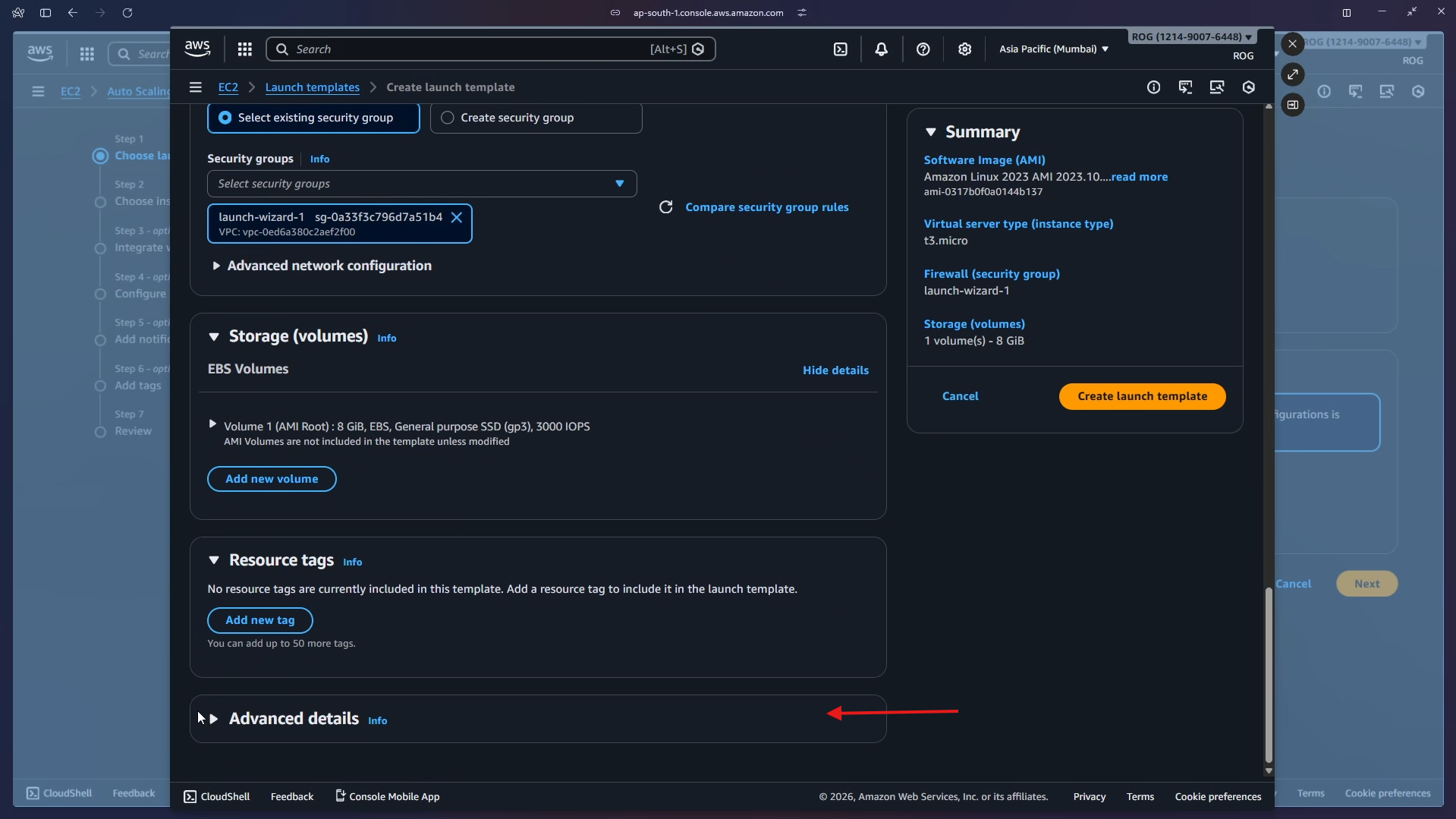Open the help question mark menu
The width and height of the screenshot is (1456, 819).
tap(923, 49)
